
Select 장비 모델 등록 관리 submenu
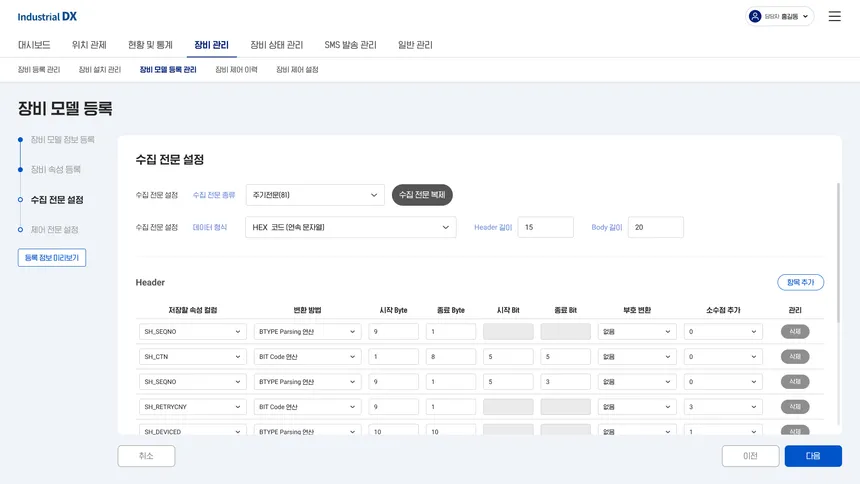click(168, 70)
